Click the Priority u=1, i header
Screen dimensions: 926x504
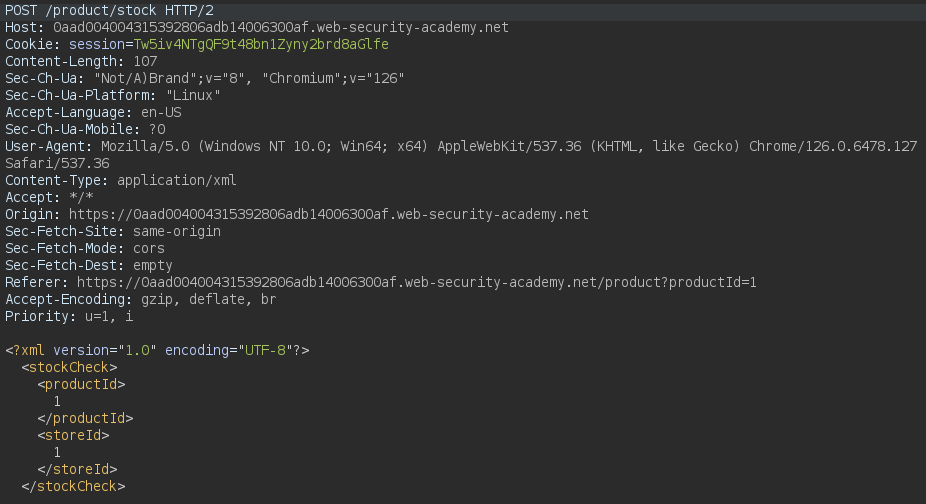pyautogui.click(x=69, y=317)
